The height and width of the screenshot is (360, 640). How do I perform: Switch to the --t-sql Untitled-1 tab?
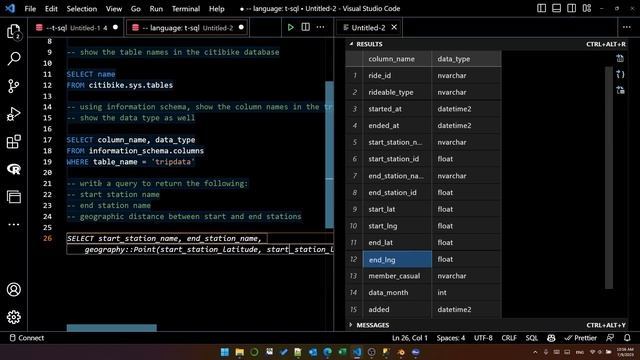tap(76, 28)
